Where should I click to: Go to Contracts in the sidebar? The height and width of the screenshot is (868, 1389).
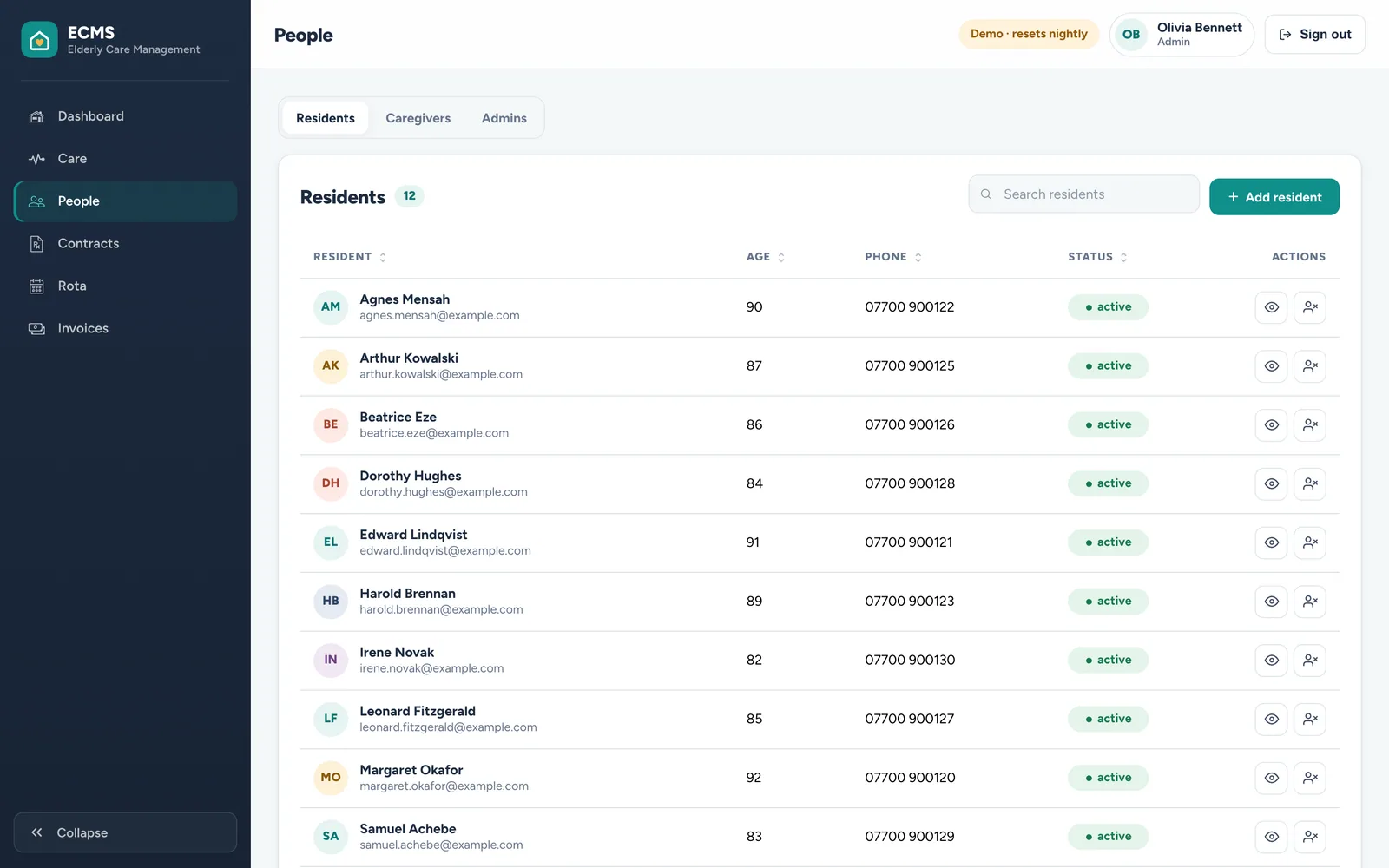tap(125, 244)
